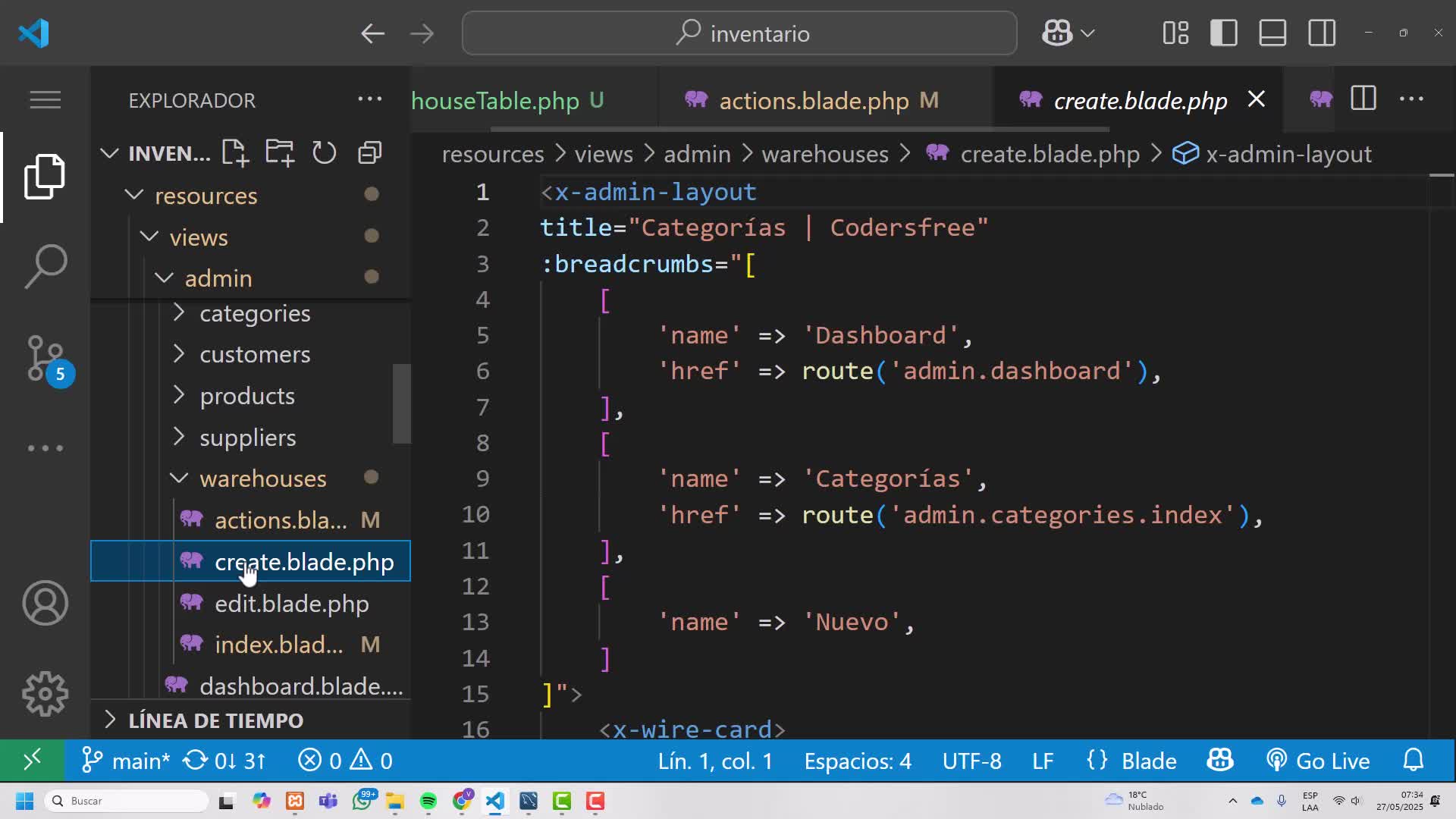Change end of line sequence LF

point(1043,760)
